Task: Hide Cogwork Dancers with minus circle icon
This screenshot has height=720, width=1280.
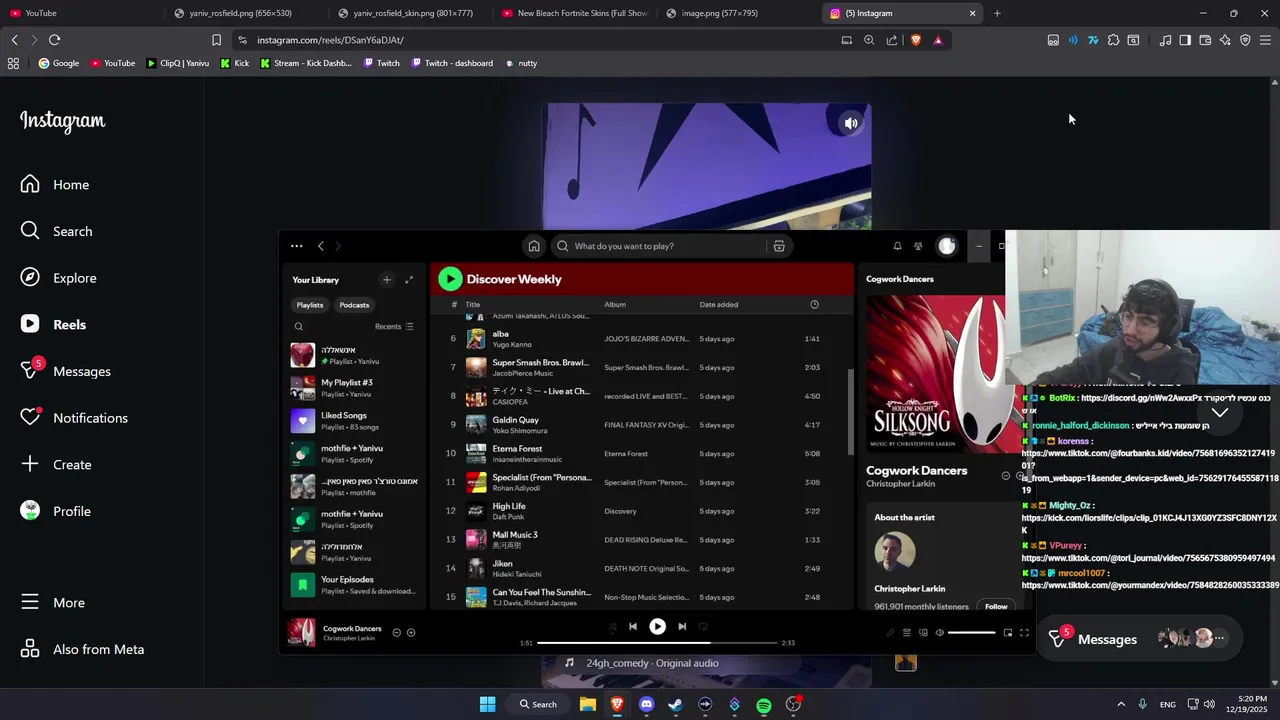Action: coord(396,633)
